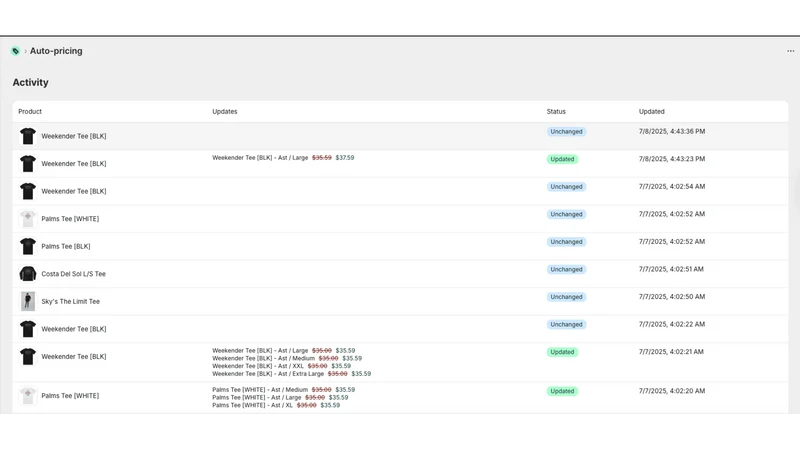Click update line with new price $37.59
Screen dimensions: 800x450
[x=283, y=158]
